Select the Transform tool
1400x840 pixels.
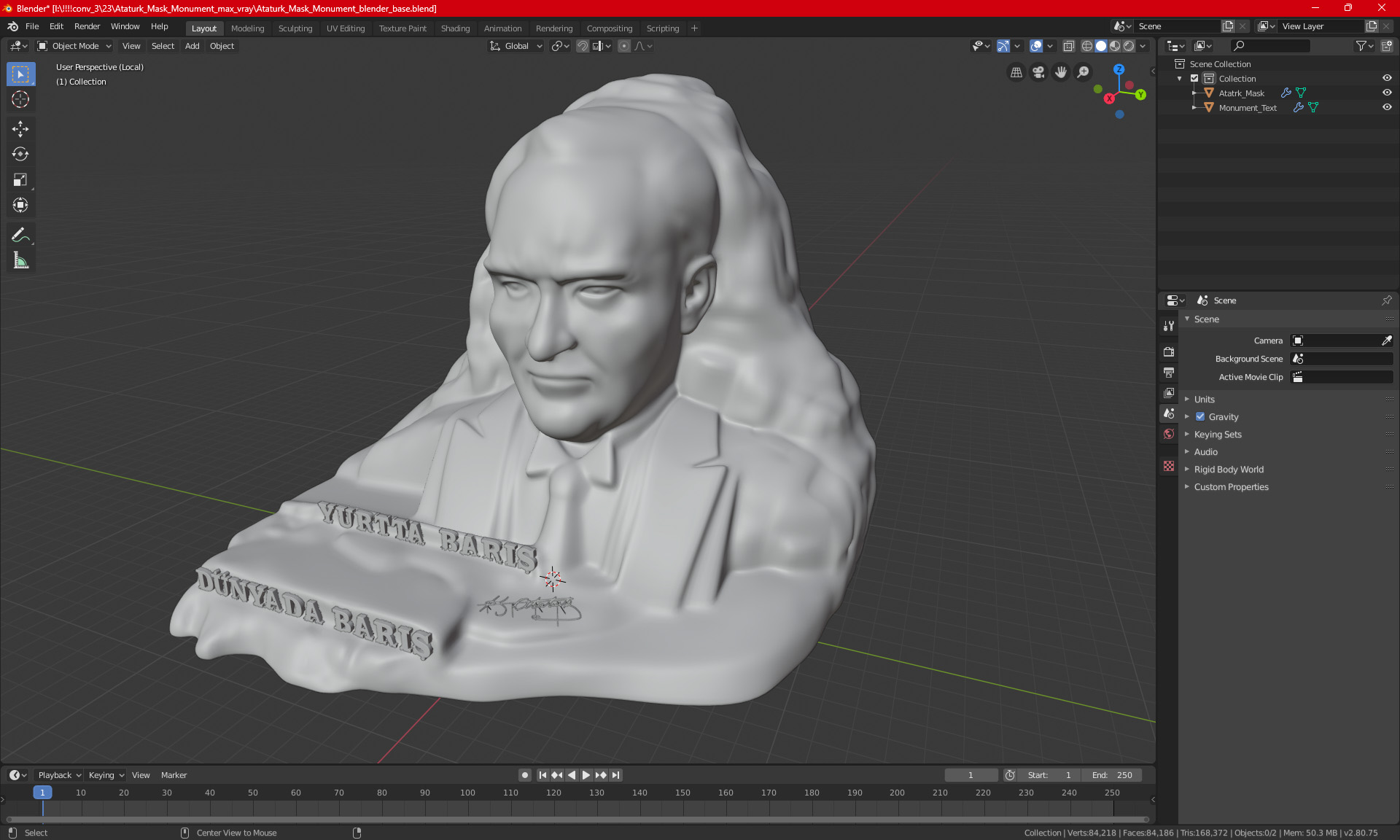pos(20,206)
